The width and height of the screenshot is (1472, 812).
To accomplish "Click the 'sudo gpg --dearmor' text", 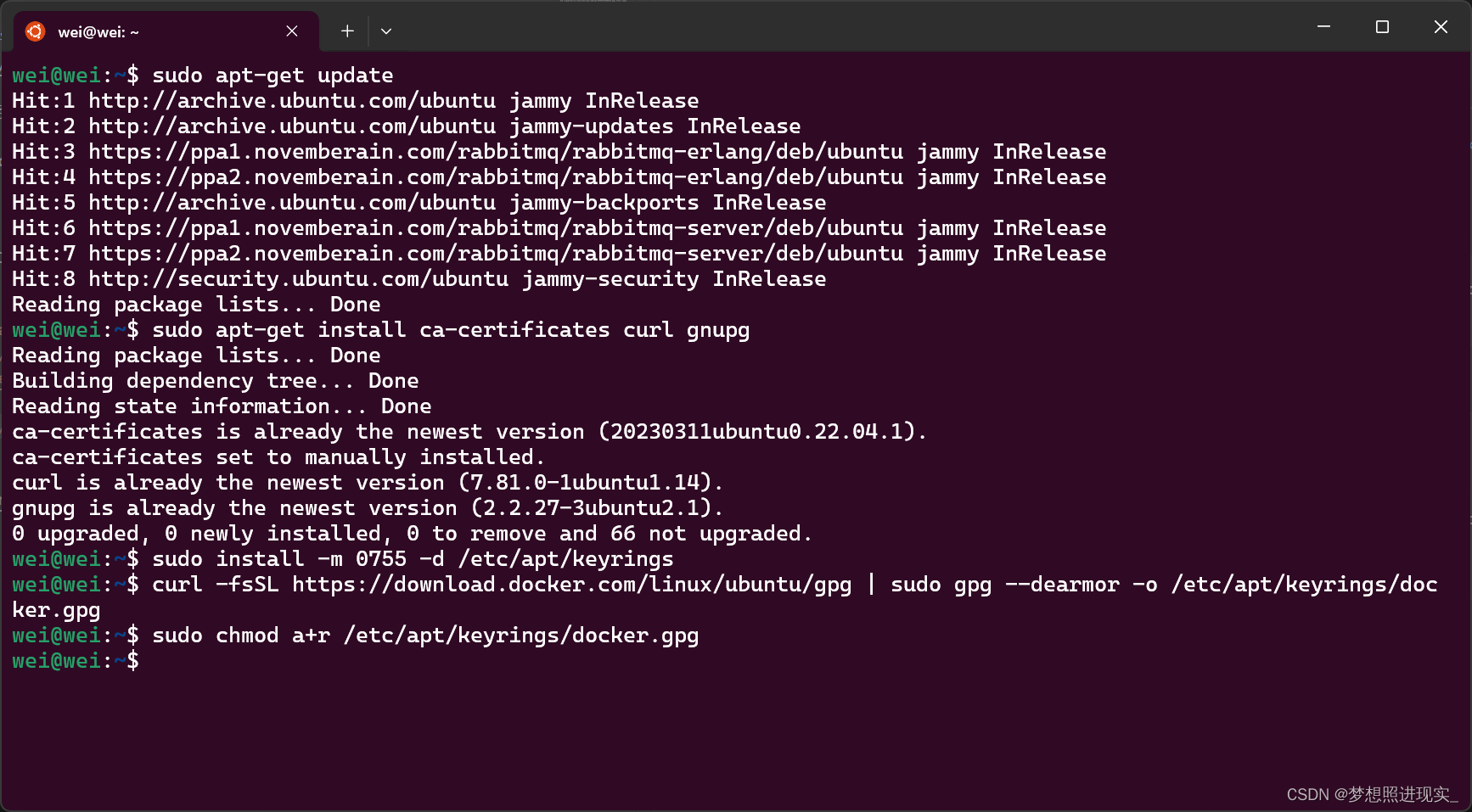I will point(1005,585).
